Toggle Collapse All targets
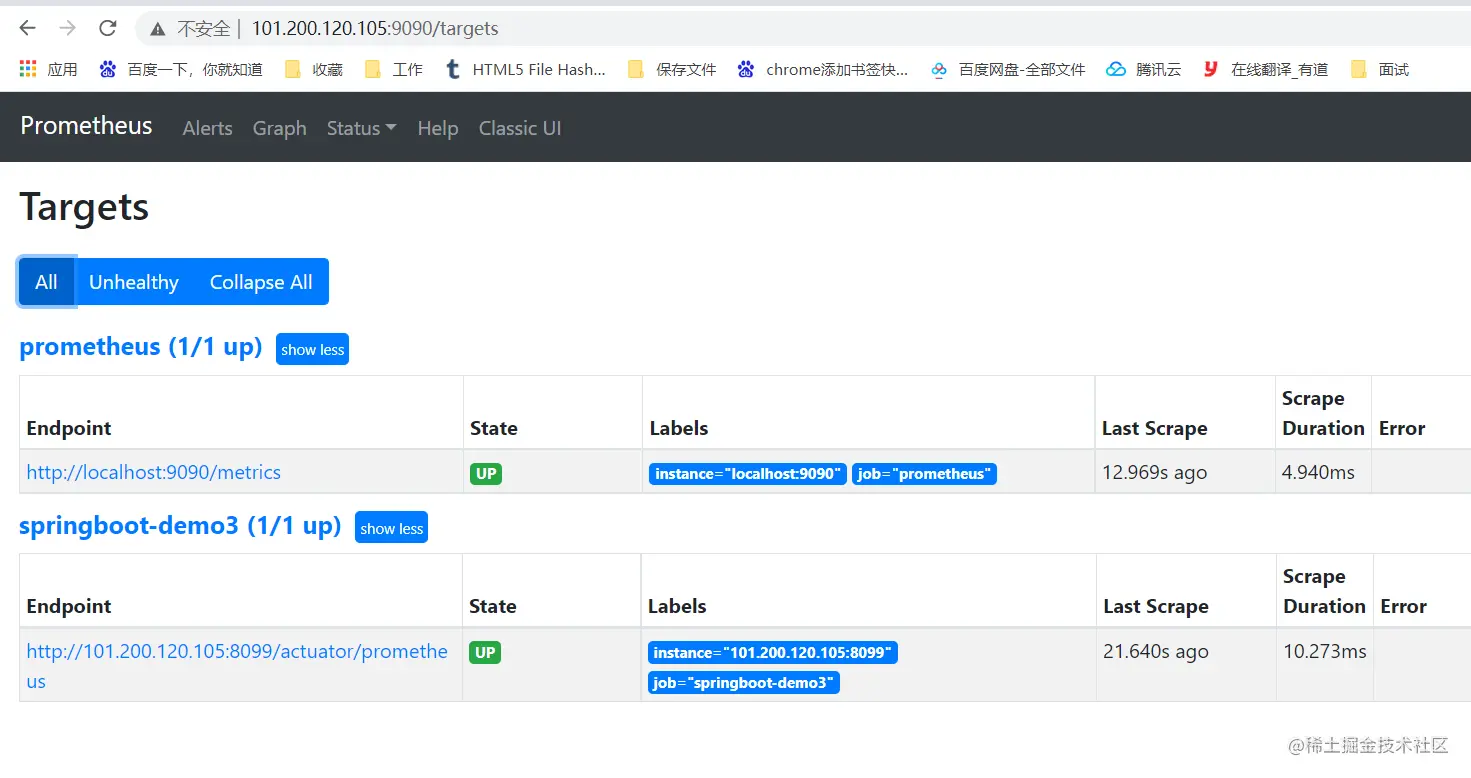1471x778 pixels. pyautogui.click(x=261, y=282)
